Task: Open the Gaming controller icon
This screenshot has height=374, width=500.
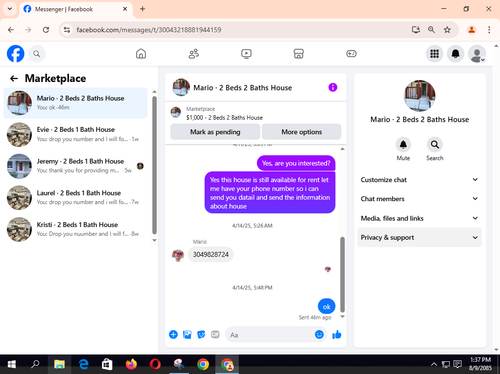Action: 351,54
